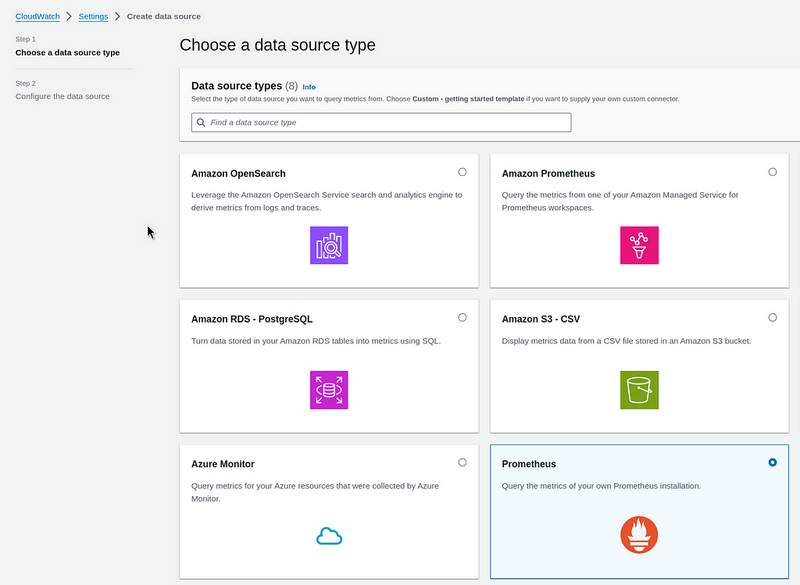Click the Amazon RDS PostgreSQL database icon
The width and height of the screenshot is (800, 585).
(329, 389)
